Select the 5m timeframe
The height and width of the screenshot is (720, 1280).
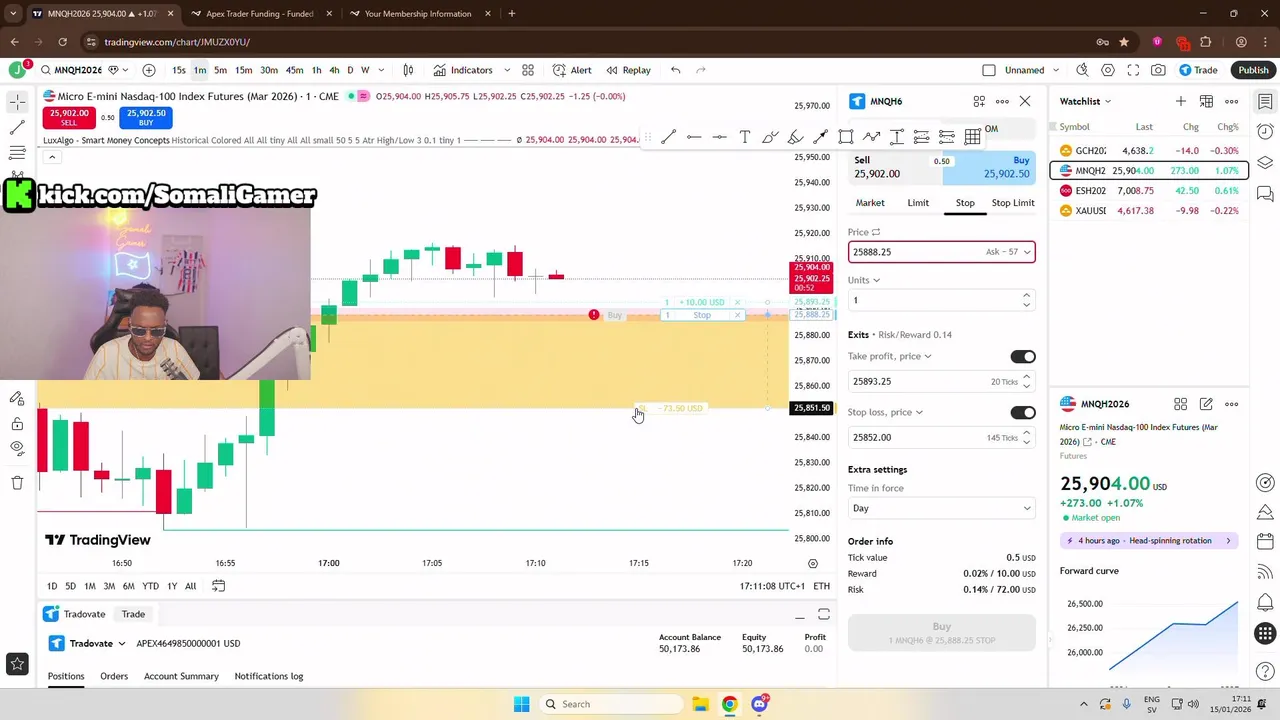coord(220,70)
